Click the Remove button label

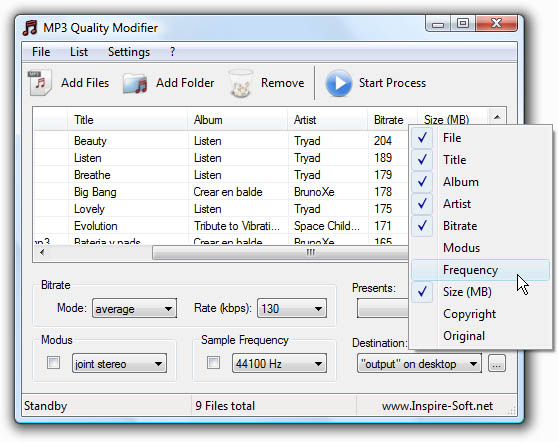(x=283, y=83)
